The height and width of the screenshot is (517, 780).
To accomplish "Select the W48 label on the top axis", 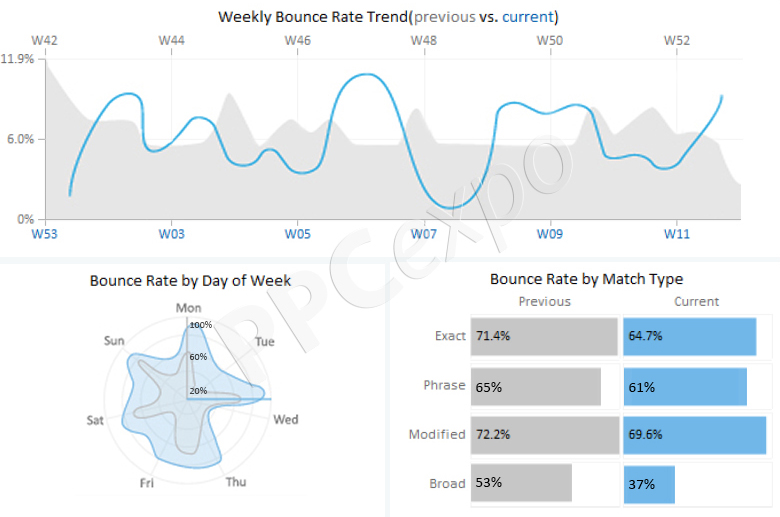I will 424,40.
